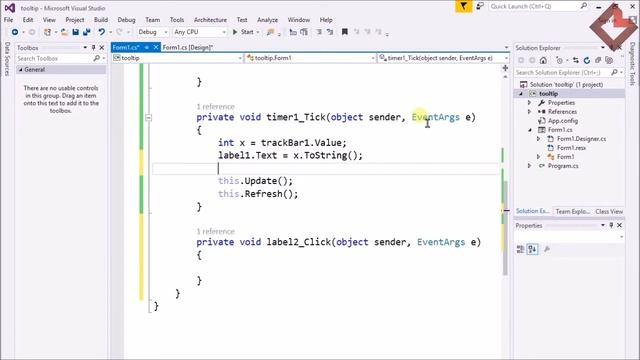Open the Data Sources side tab
Screen dimensions: 640x360
point(7,59)
